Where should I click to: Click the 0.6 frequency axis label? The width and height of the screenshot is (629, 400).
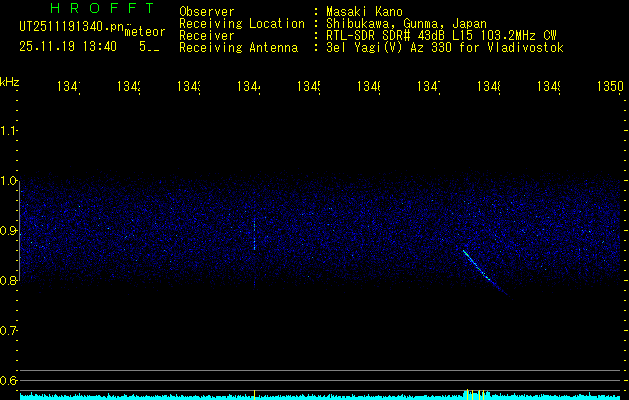(9, 380)
